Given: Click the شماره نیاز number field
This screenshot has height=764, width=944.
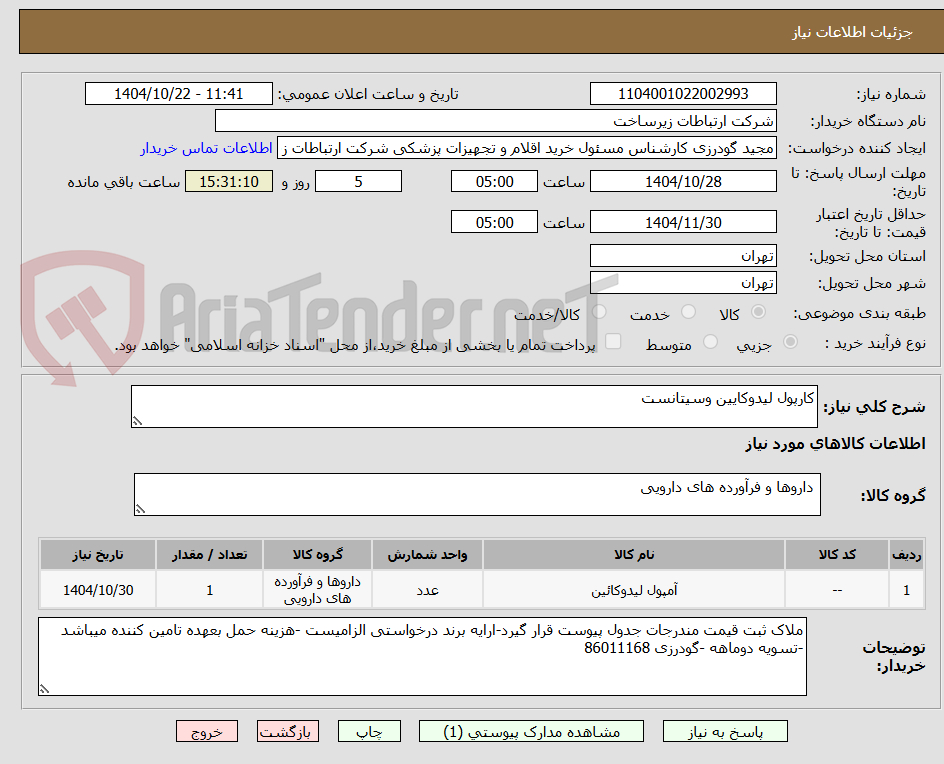Looking at the screenshot, I should 683,94.
